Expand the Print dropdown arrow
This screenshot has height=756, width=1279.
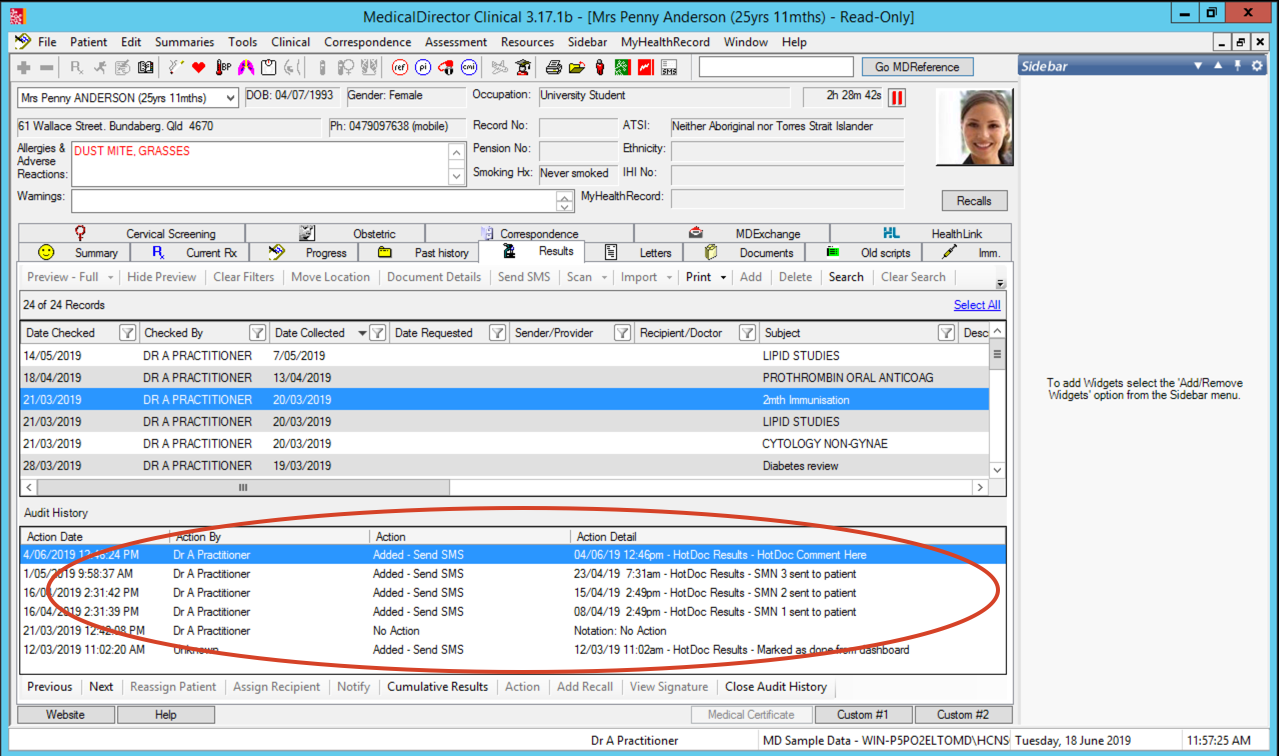pos(723,277)
